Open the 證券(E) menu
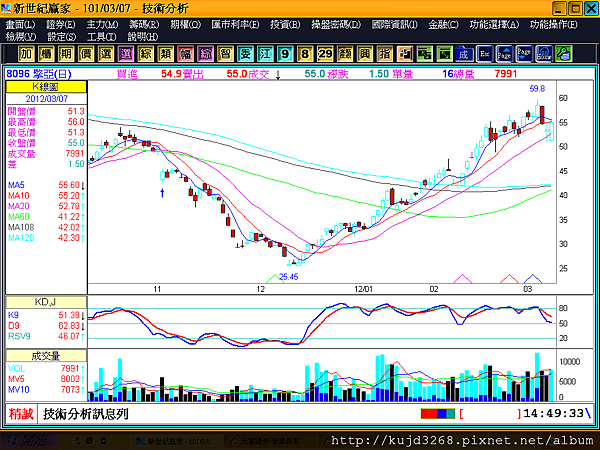Image resolution: width=600 pixels, height=450 pixels. [x=60, y=25]
